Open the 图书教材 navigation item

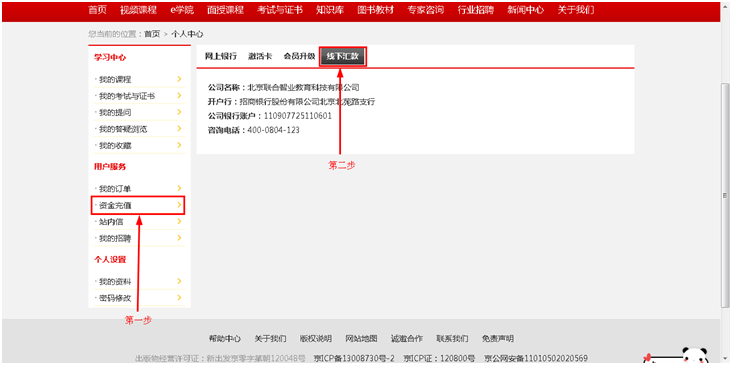(x=375, y=10)
